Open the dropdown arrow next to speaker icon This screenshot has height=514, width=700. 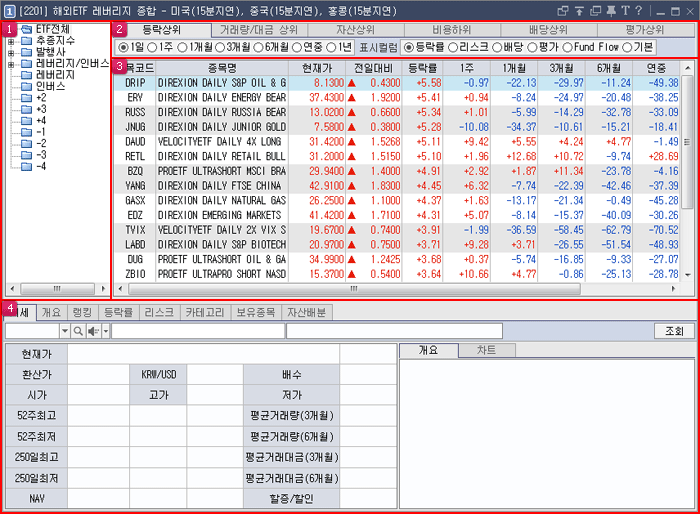(106, 331)
